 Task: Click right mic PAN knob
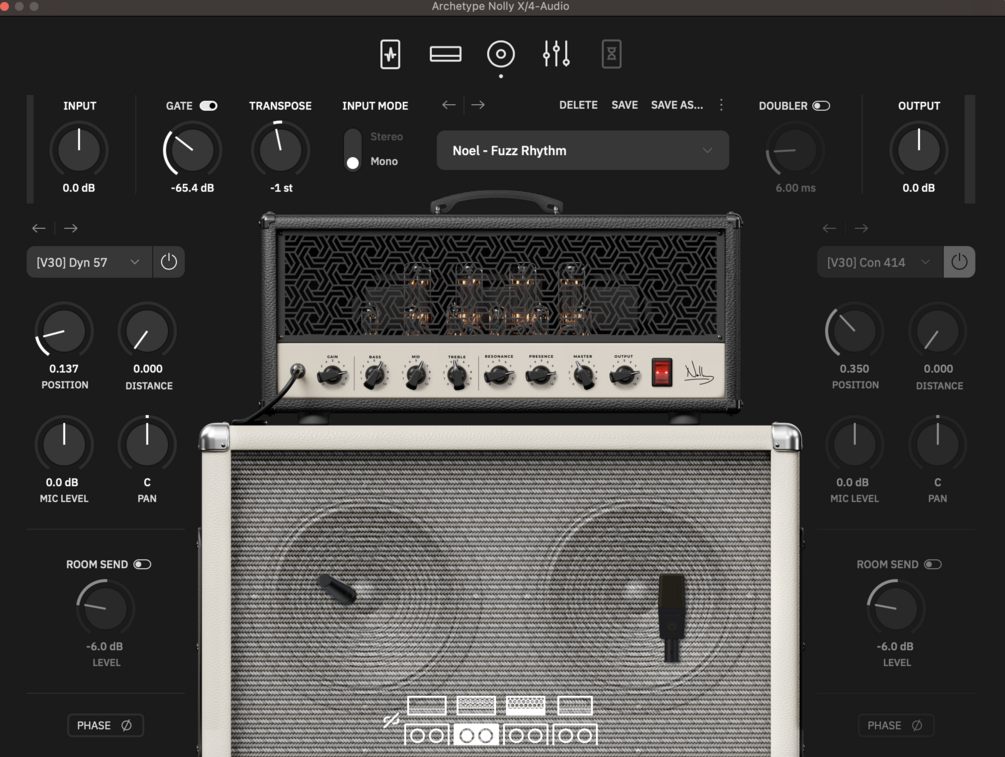tap(937, 444)
